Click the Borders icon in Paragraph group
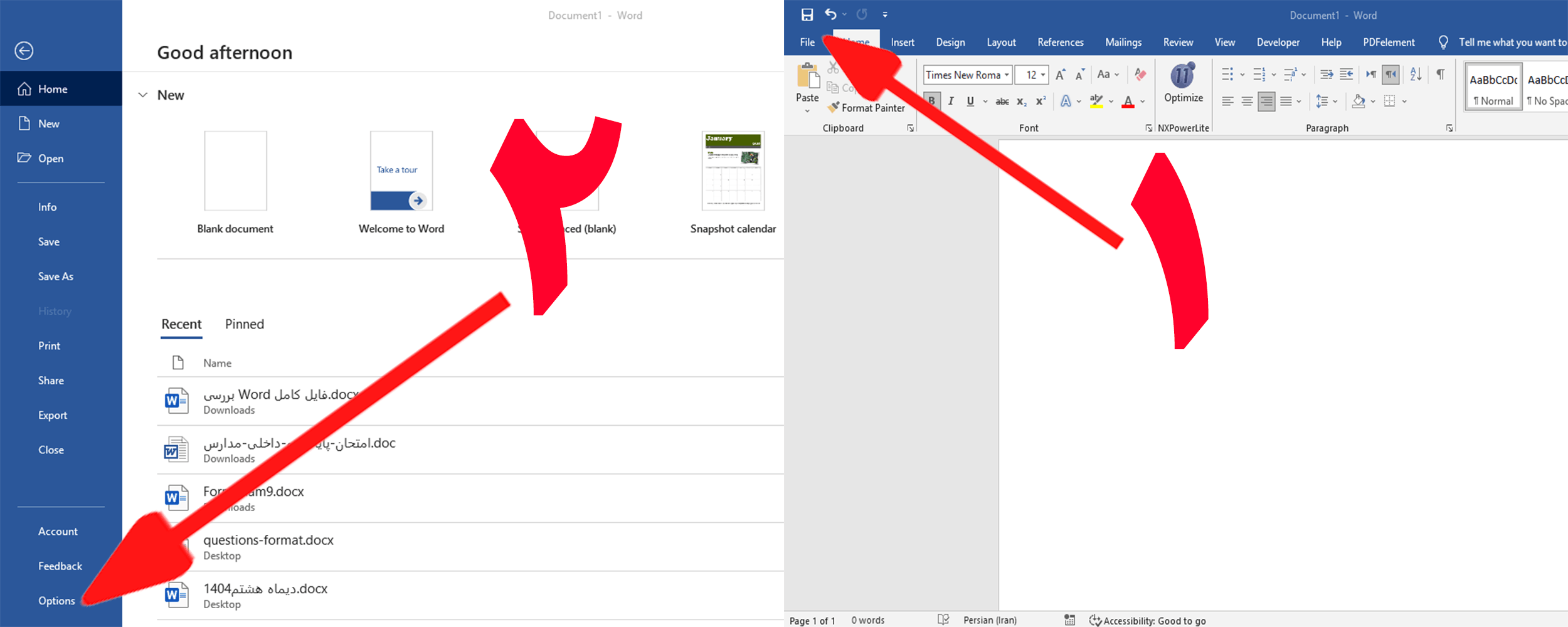Image resolution: width=1568 pixels, height=627 pixels. pos(1390,101)
